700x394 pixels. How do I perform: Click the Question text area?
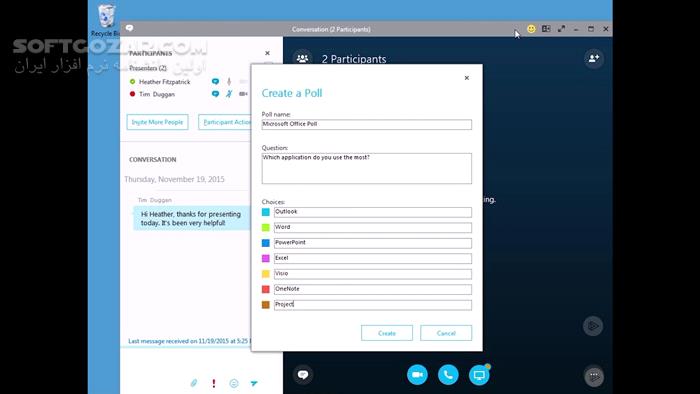point(367,168)
